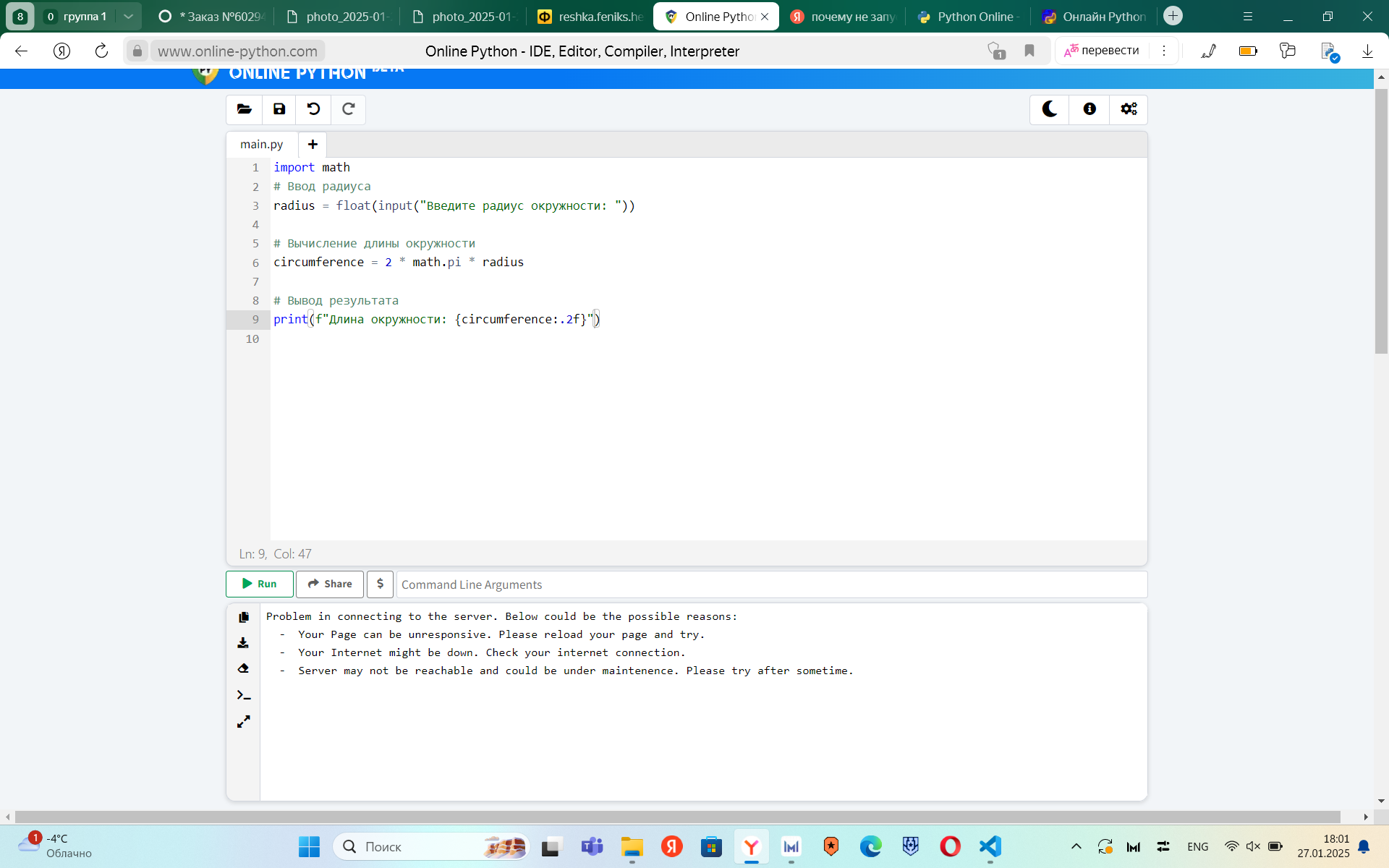This screenshot has width=1389, height=868.
Task: Close the Online Python tab
Action: click(765, 17)
